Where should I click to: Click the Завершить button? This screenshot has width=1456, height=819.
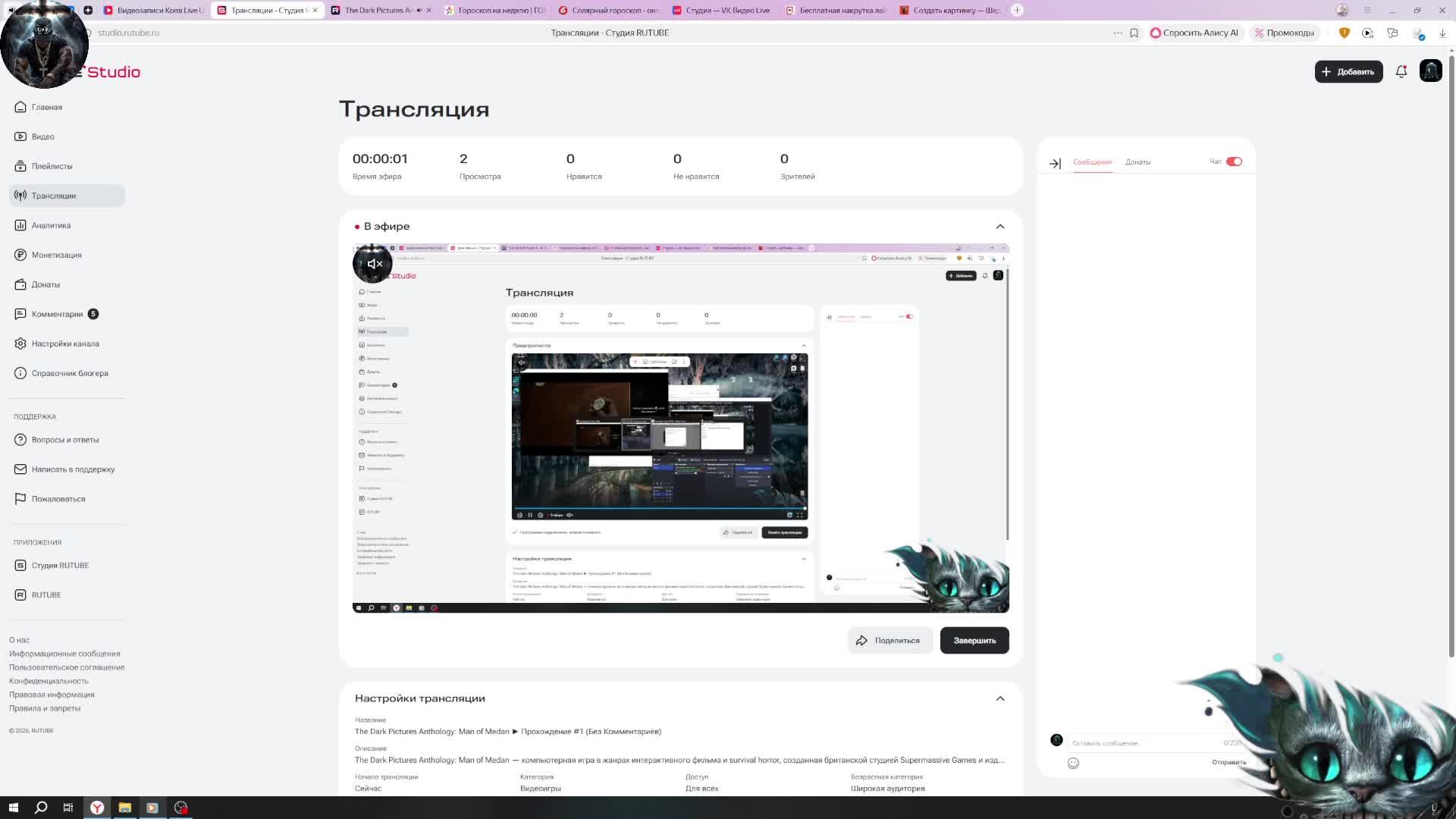point(974,641)
